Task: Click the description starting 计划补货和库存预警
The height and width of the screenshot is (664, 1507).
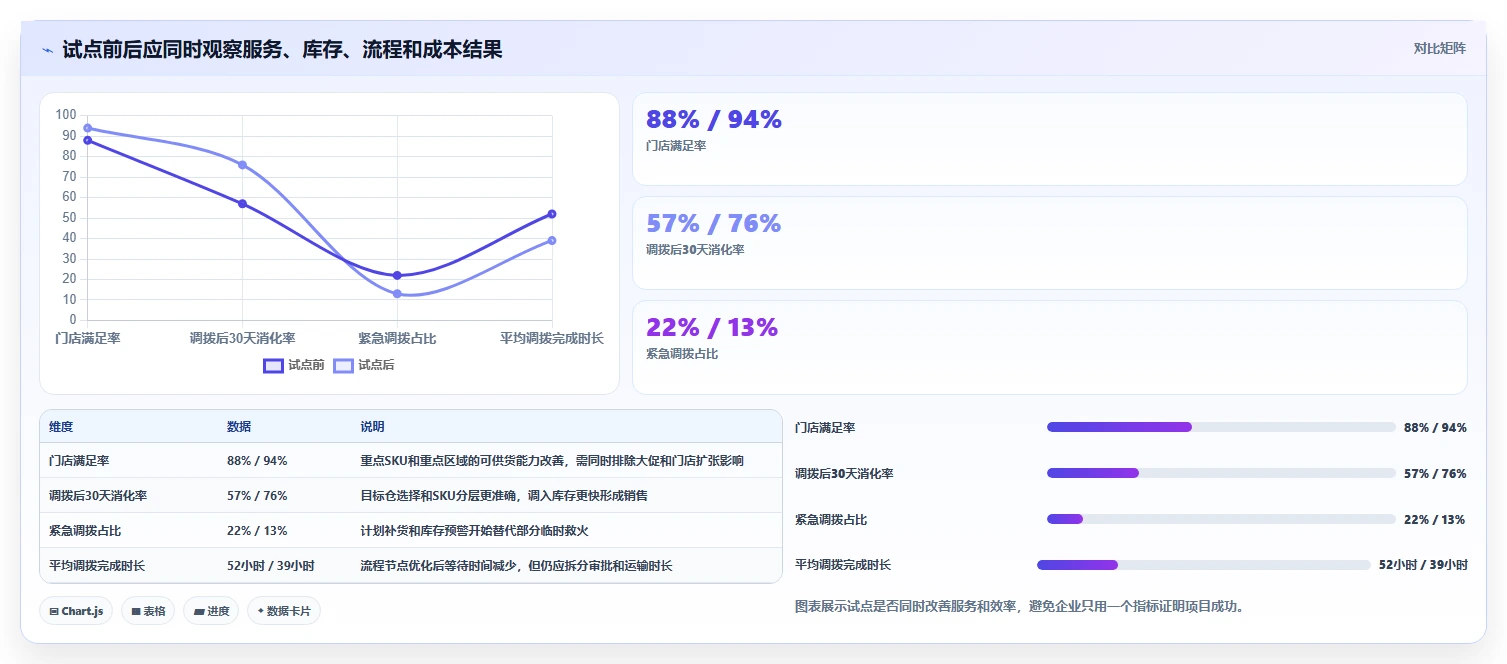Action: point(474,531)
